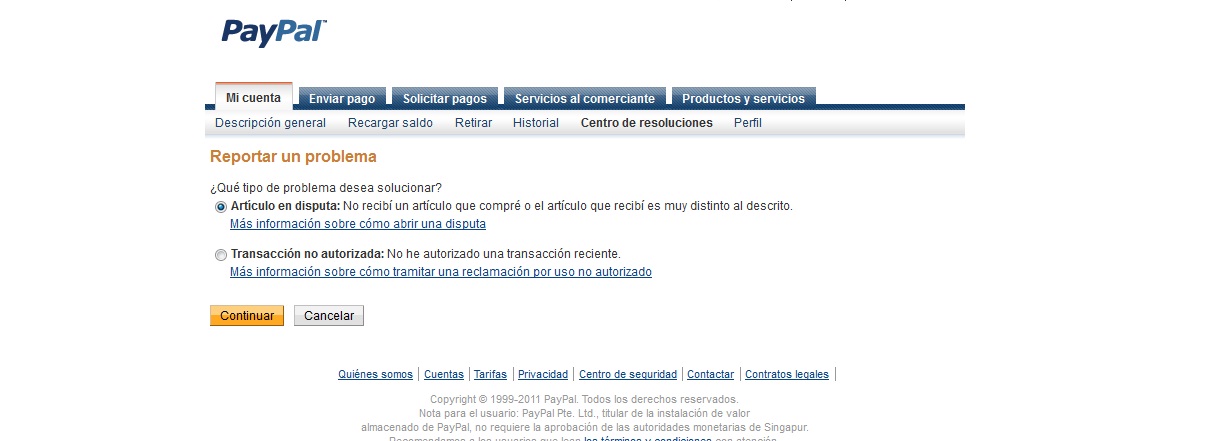
Task: Switch to the Enviar pago tab
Action: click(x=342, y=98)
